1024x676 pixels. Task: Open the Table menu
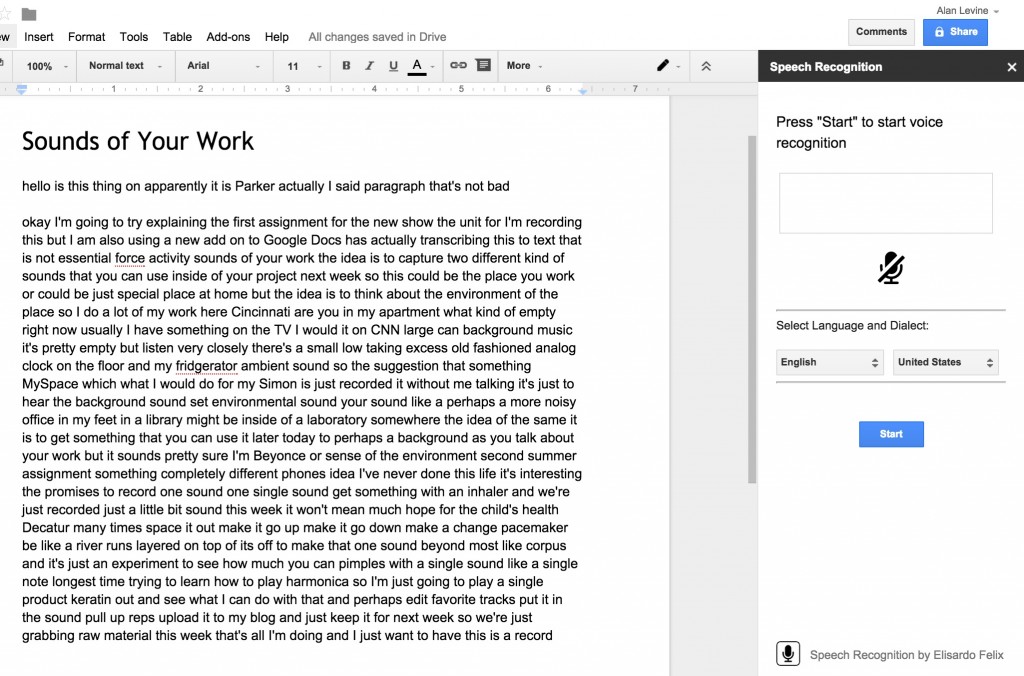point(177,37)
